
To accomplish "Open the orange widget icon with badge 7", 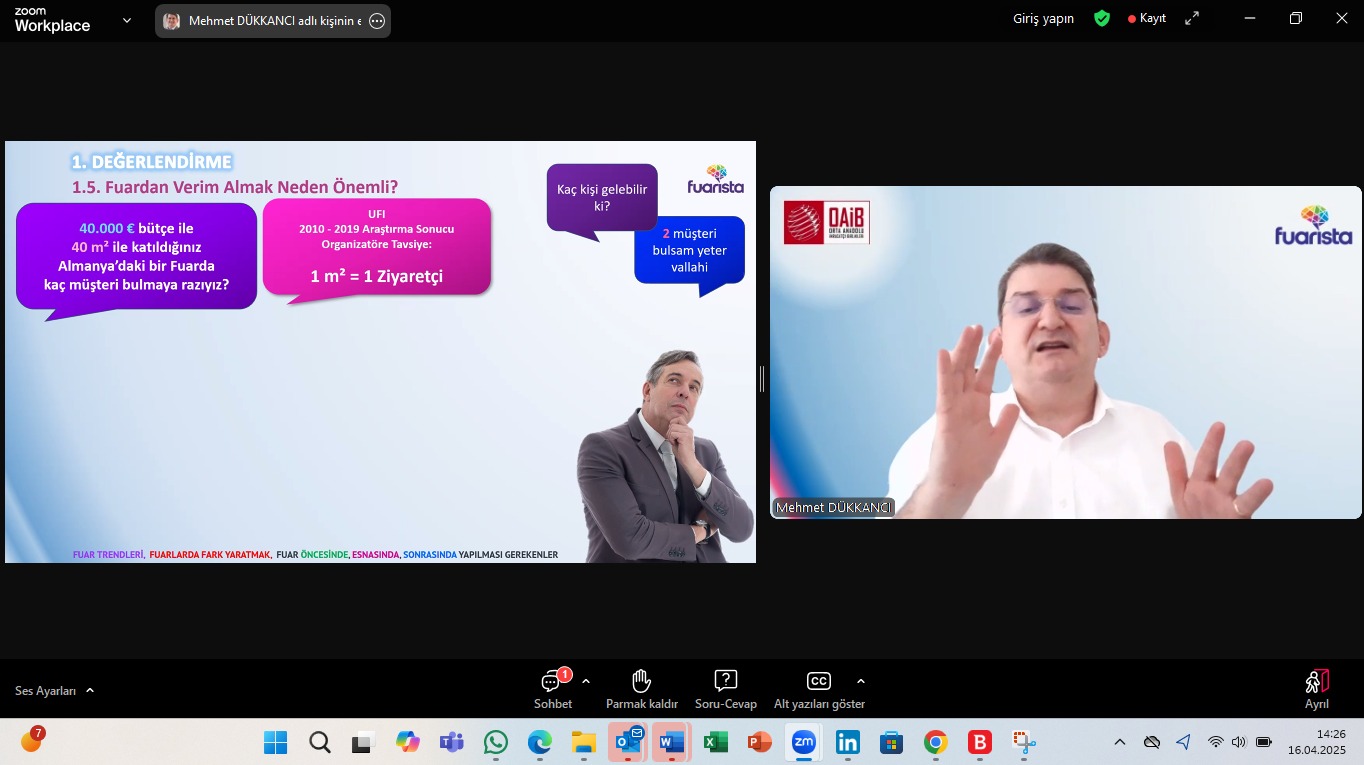I will coord(31,741).
